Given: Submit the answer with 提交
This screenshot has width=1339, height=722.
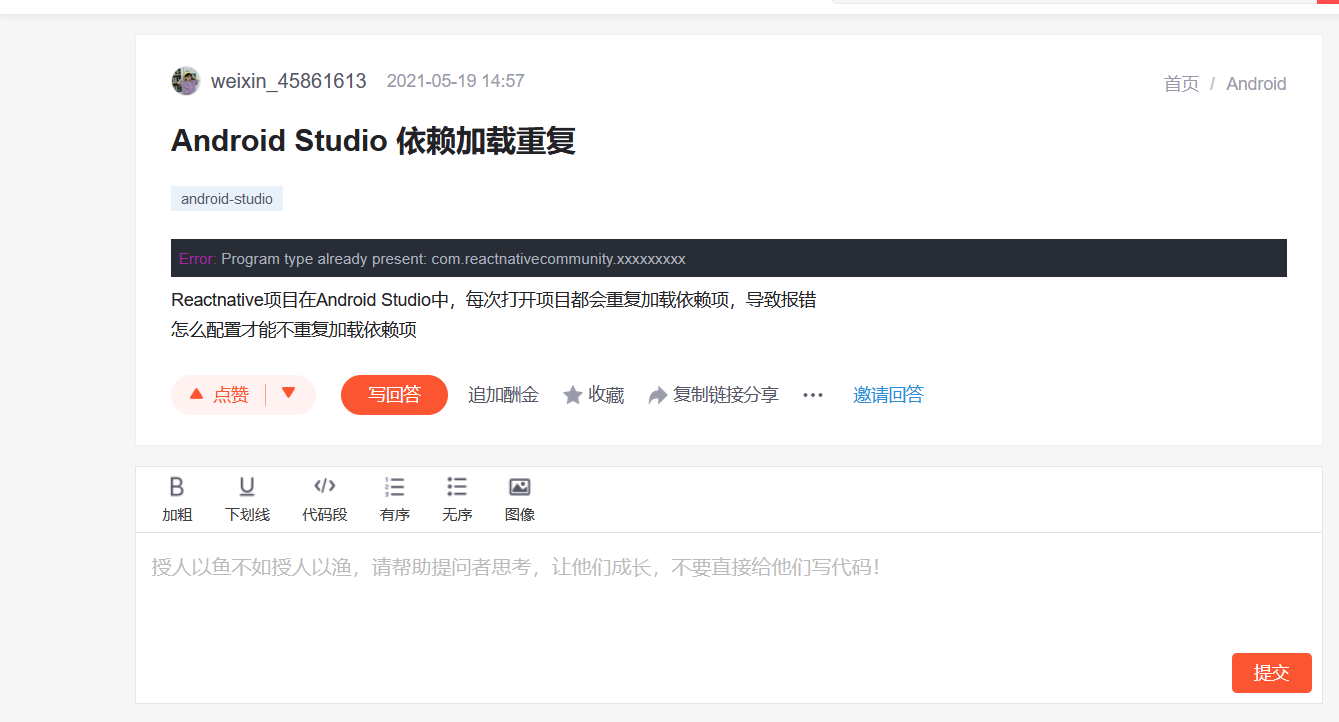Looking at the screenshot, I should point(1271,673).
